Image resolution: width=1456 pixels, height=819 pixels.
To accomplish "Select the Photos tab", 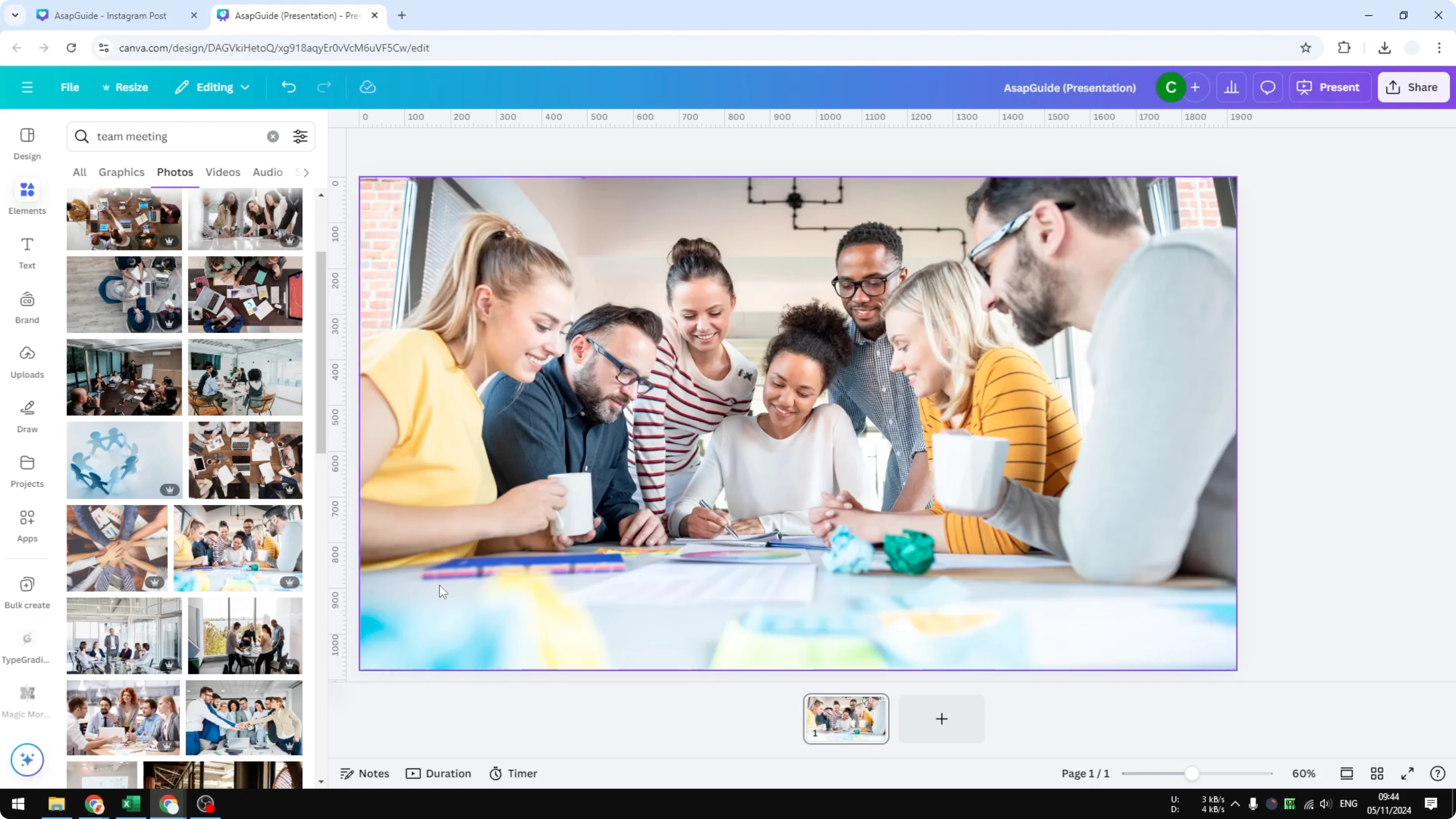I will 174,172.
